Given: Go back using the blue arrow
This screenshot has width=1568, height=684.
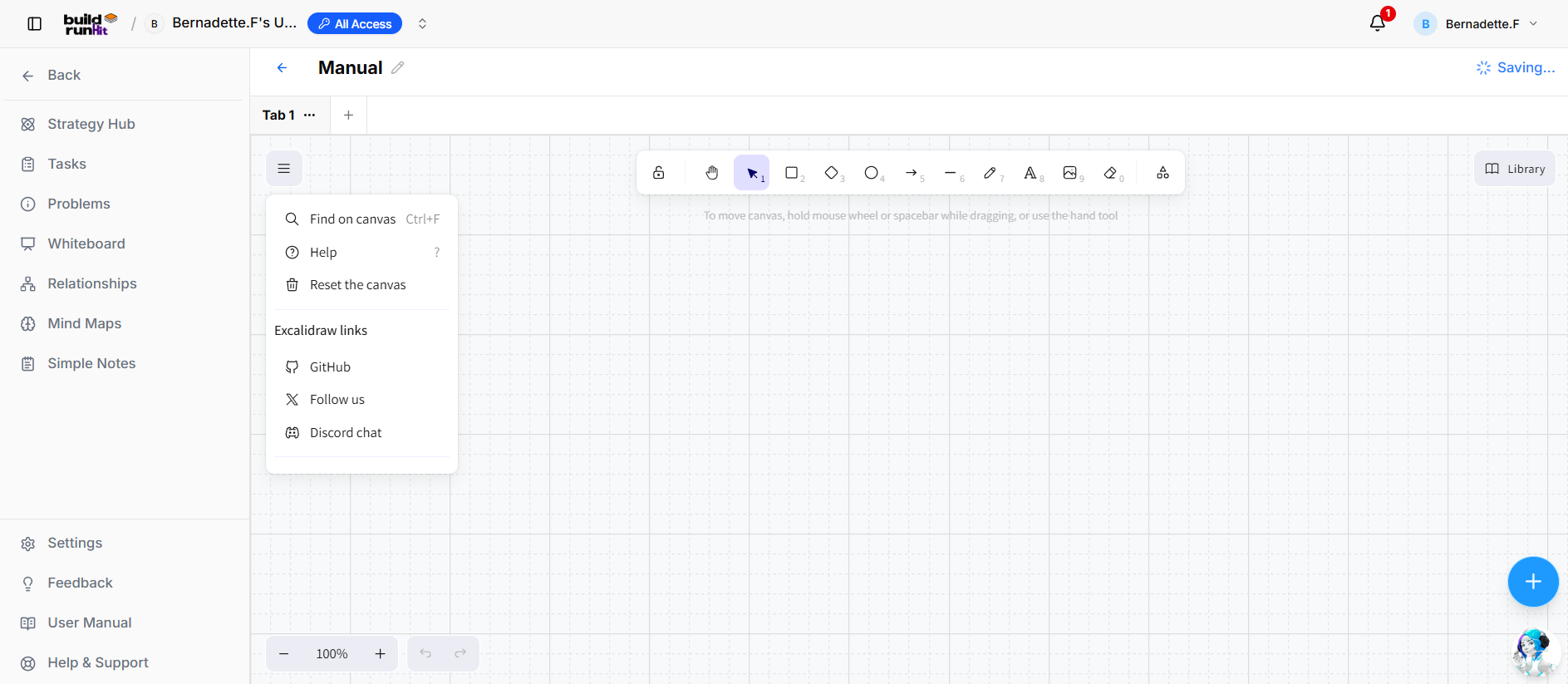Looking at the screenshot, I should click(x=283, y=68).
